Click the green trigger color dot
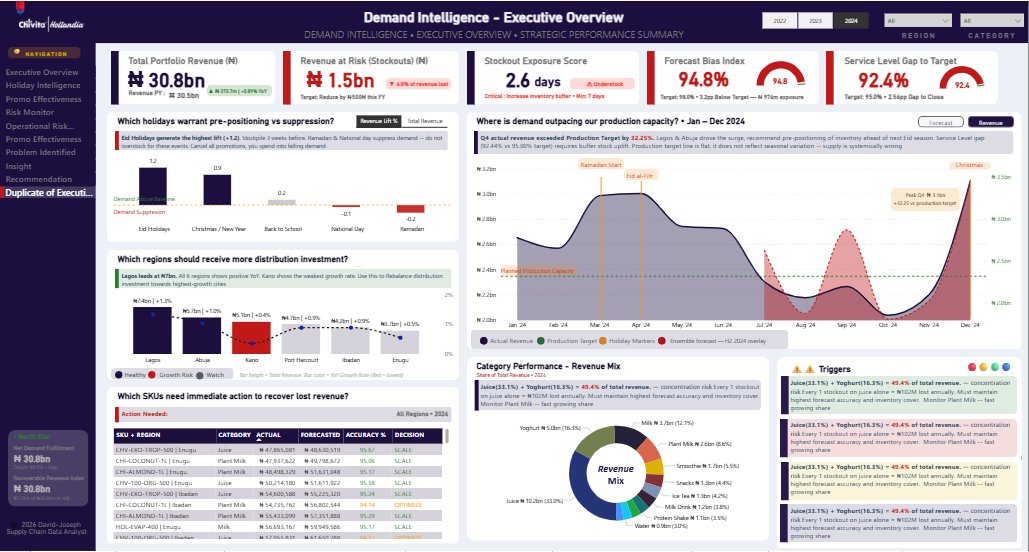The height and width of the screenshot is (552, 1029). coord(995,368)
